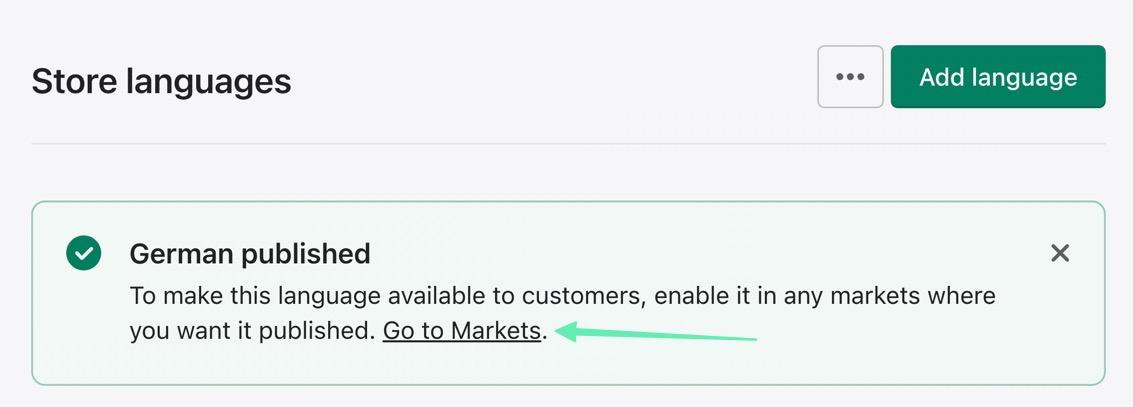This screenshot has height=407, width=1133.
Task: Follow the Go to Markets link
Action: 461,331
